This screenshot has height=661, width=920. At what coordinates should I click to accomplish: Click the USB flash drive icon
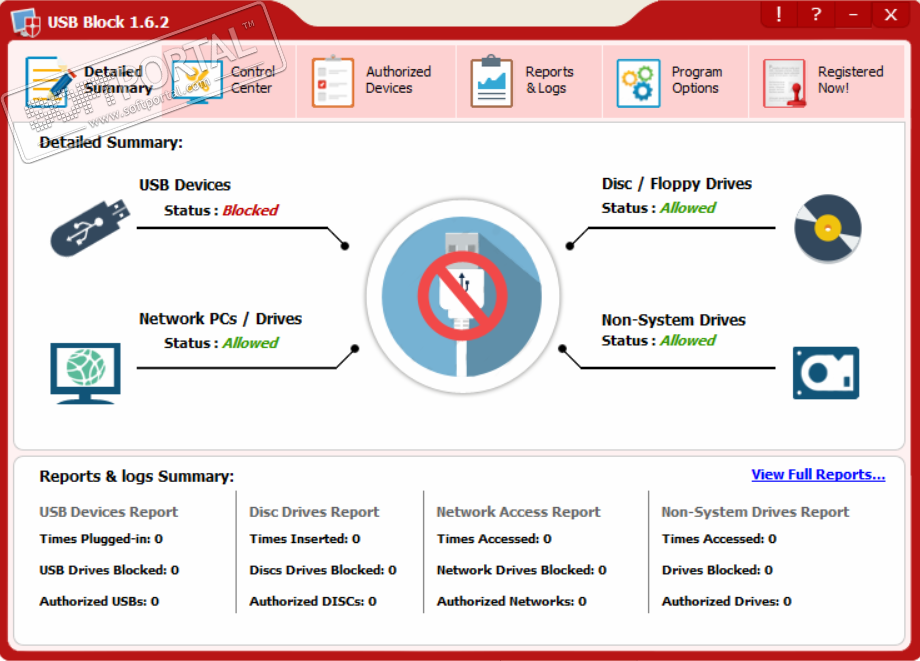point(89,227)
